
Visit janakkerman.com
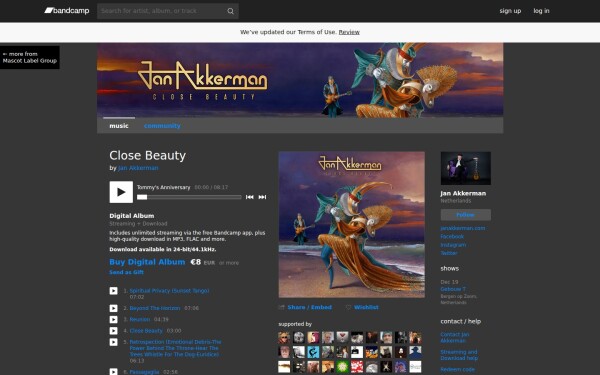click(x=463, y=228)
